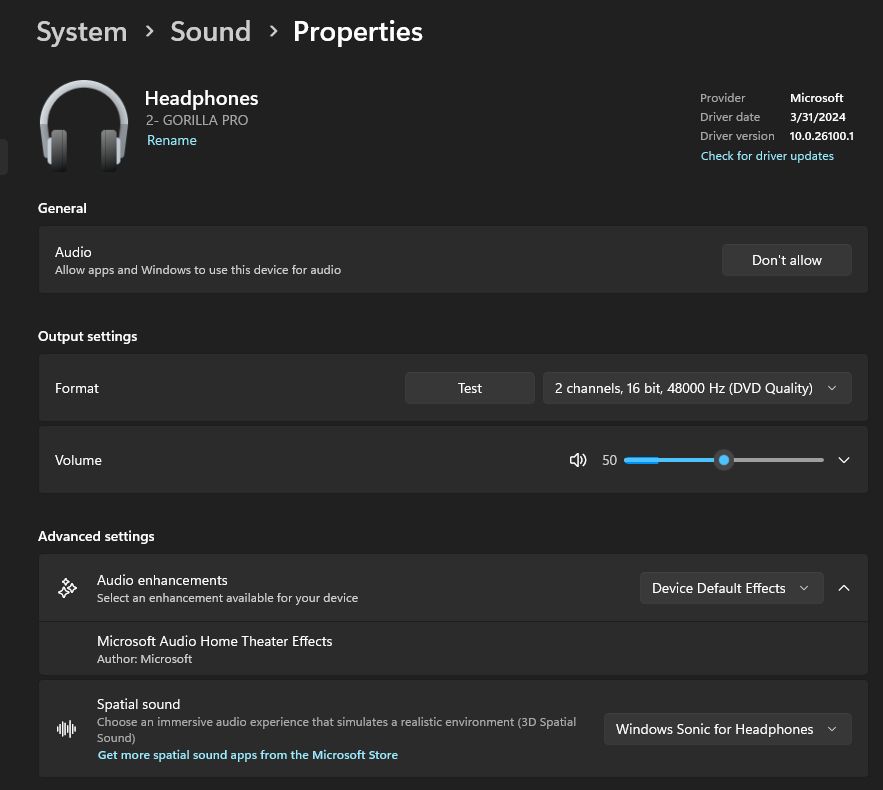The height and width of the screenshot is (790, 883).
Task: Click the Audio enhancements sparkle icon
Action: (x=67, y=588)
